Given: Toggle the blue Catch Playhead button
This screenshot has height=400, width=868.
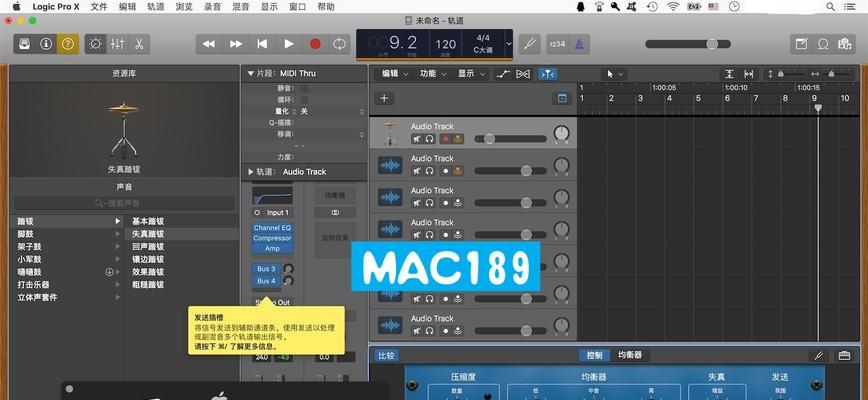Looking at the screenshot, I should point(547,74).
